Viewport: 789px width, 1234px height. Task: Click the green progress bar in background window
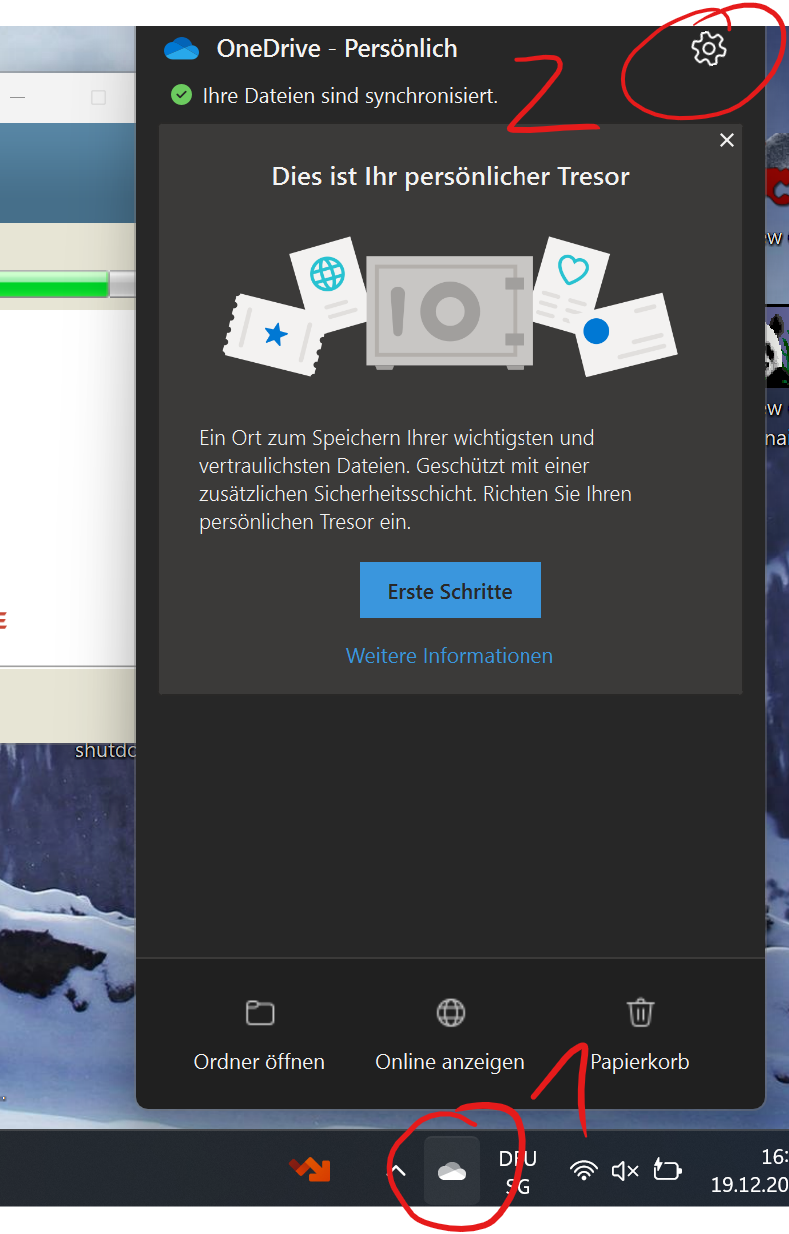55,284
